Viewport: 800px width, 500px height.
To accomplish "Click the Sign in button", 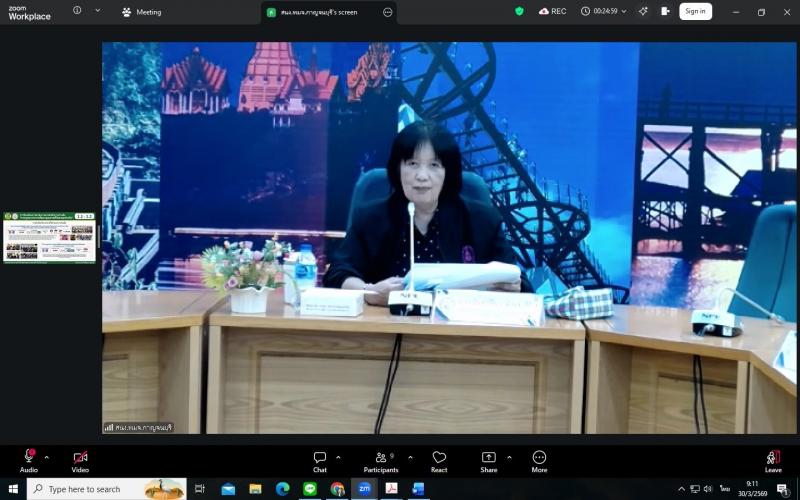I will pos(695,11).
